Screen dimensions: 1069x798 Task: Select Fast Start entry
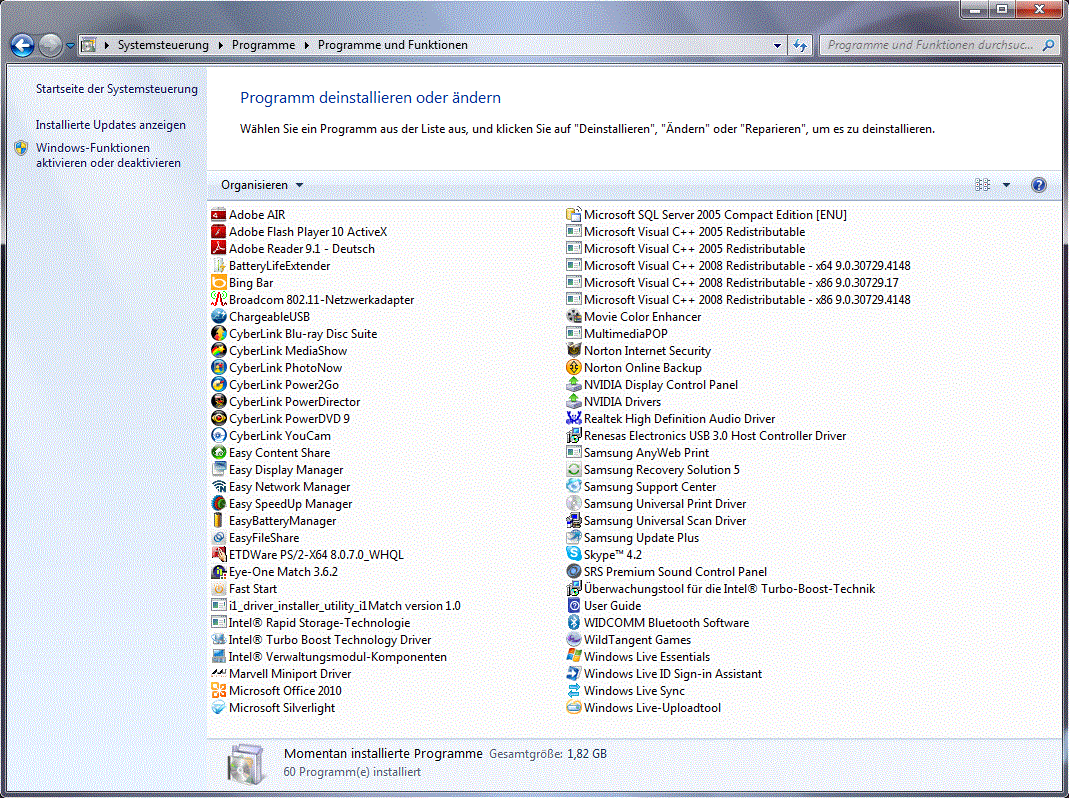point(245,589)
